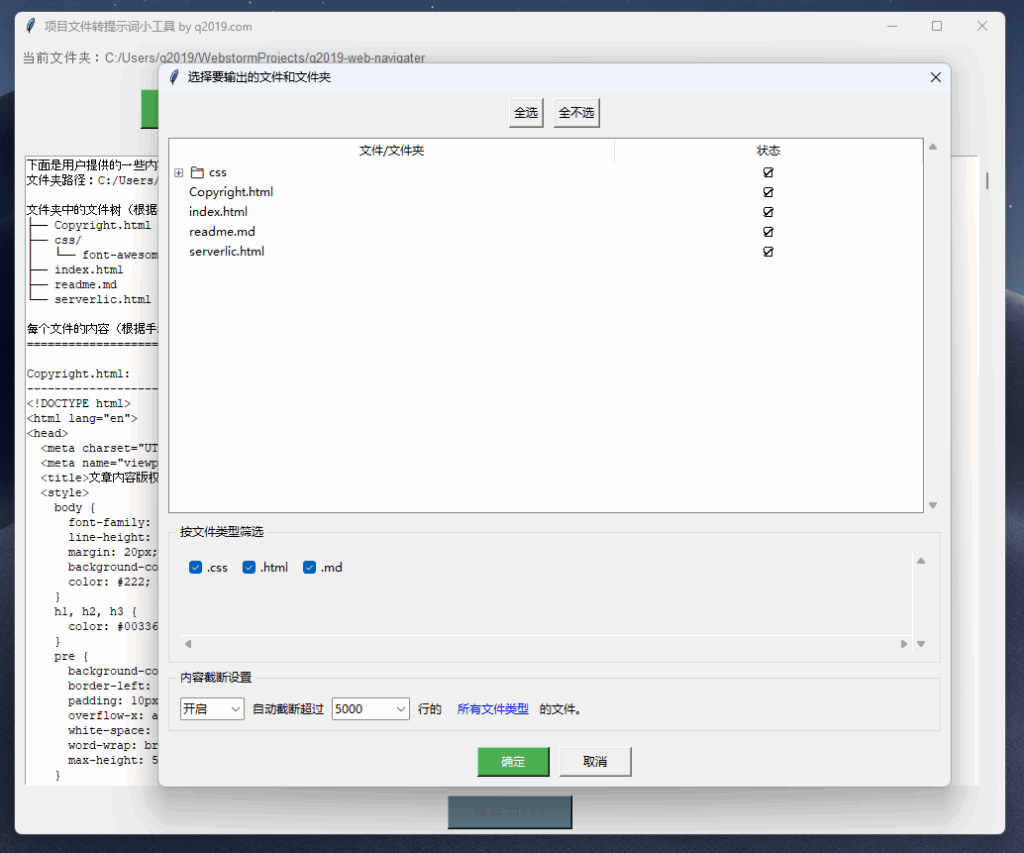Image resolution: width=1024 pixels, height=853 pixels.
Task: Toggle the .md file type checkbox
Action: pyautogui.click(x=310, y=568)
